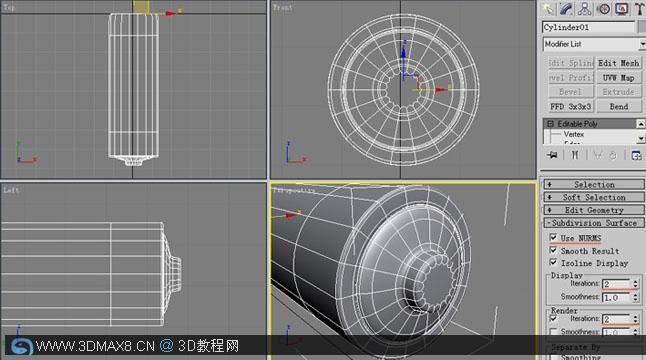646x360 pixels.
Task: Click the FFD 3x3x3 modifier button
Action: point(571,106)
